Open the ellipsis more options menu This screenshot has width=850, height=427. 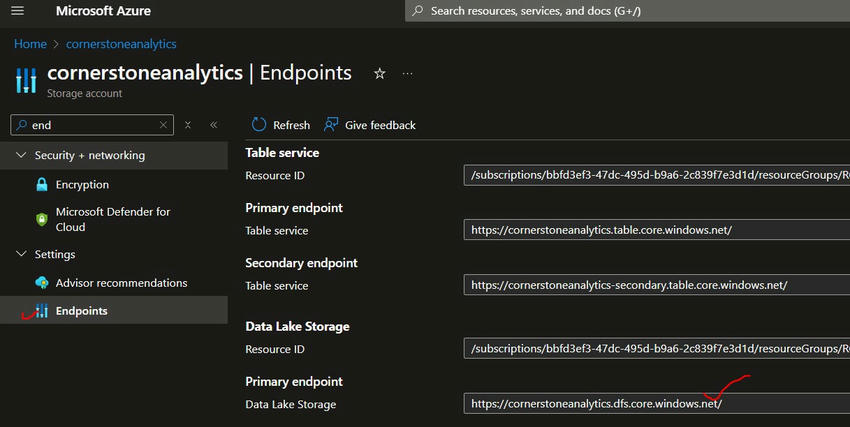pos(407,74)
